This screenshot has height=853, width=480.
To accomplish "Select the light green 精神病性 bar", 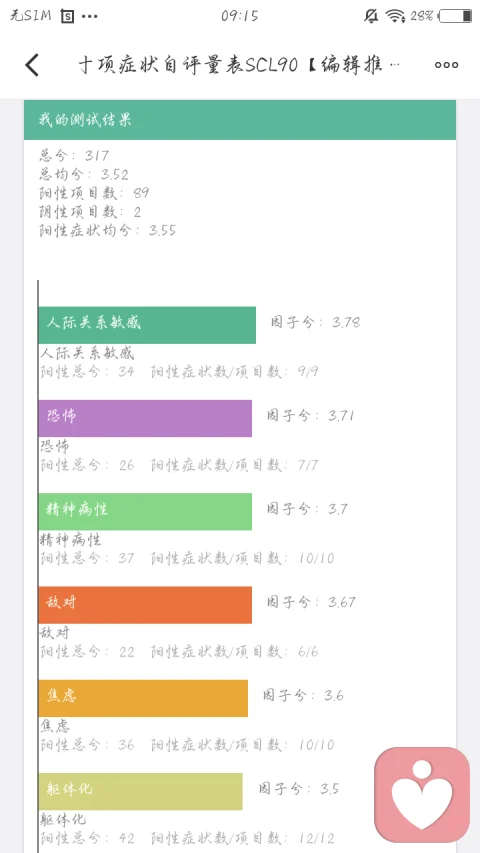I will [145, 511].
